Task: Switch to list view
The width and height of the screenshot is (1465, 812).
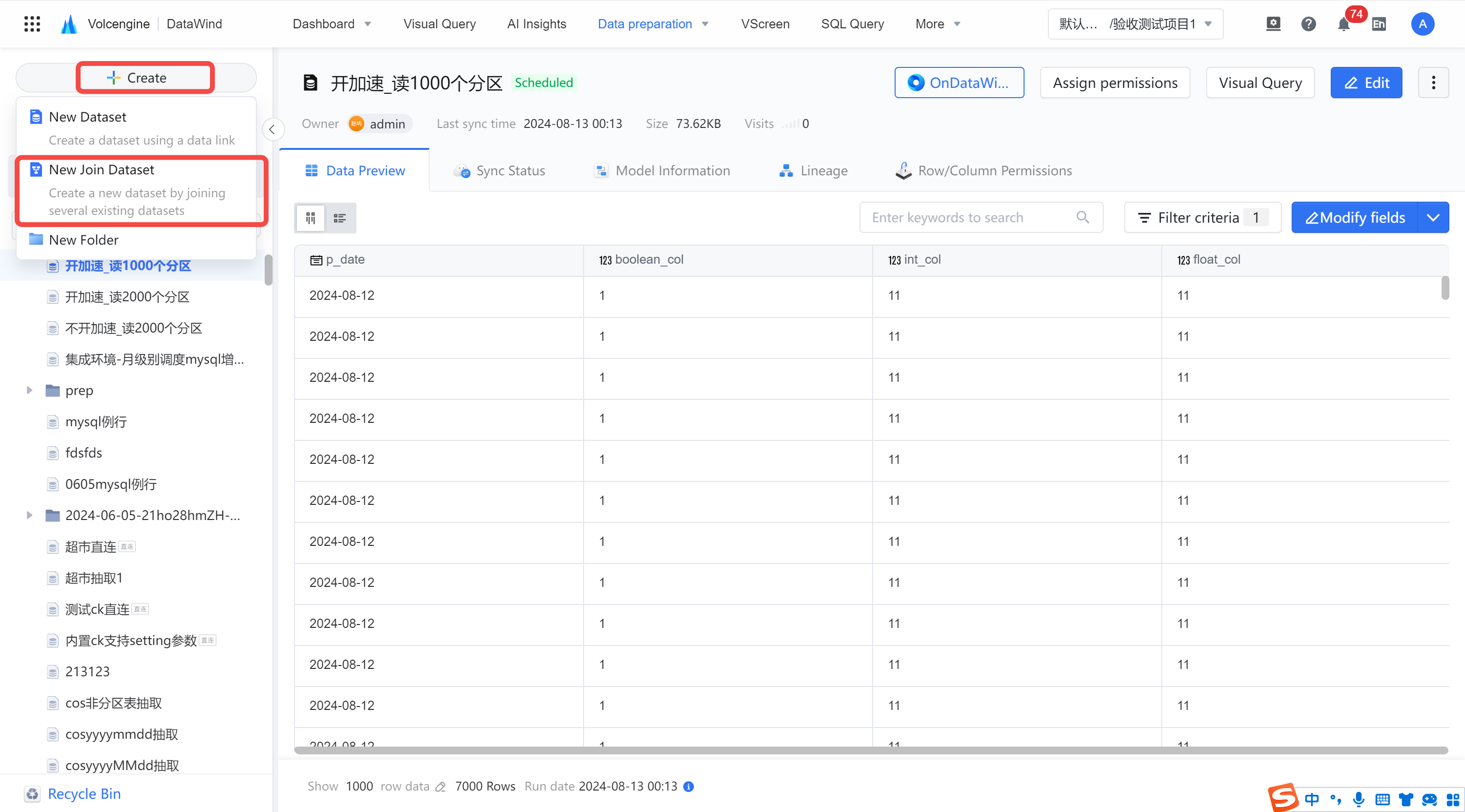Action: point(340,218)
